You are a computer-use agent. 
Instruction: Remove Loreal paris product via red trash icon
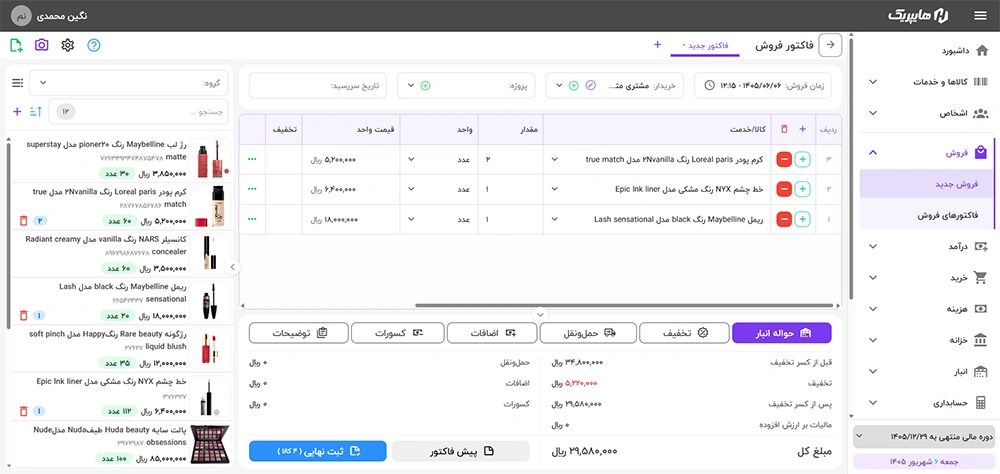click(24, 221)
